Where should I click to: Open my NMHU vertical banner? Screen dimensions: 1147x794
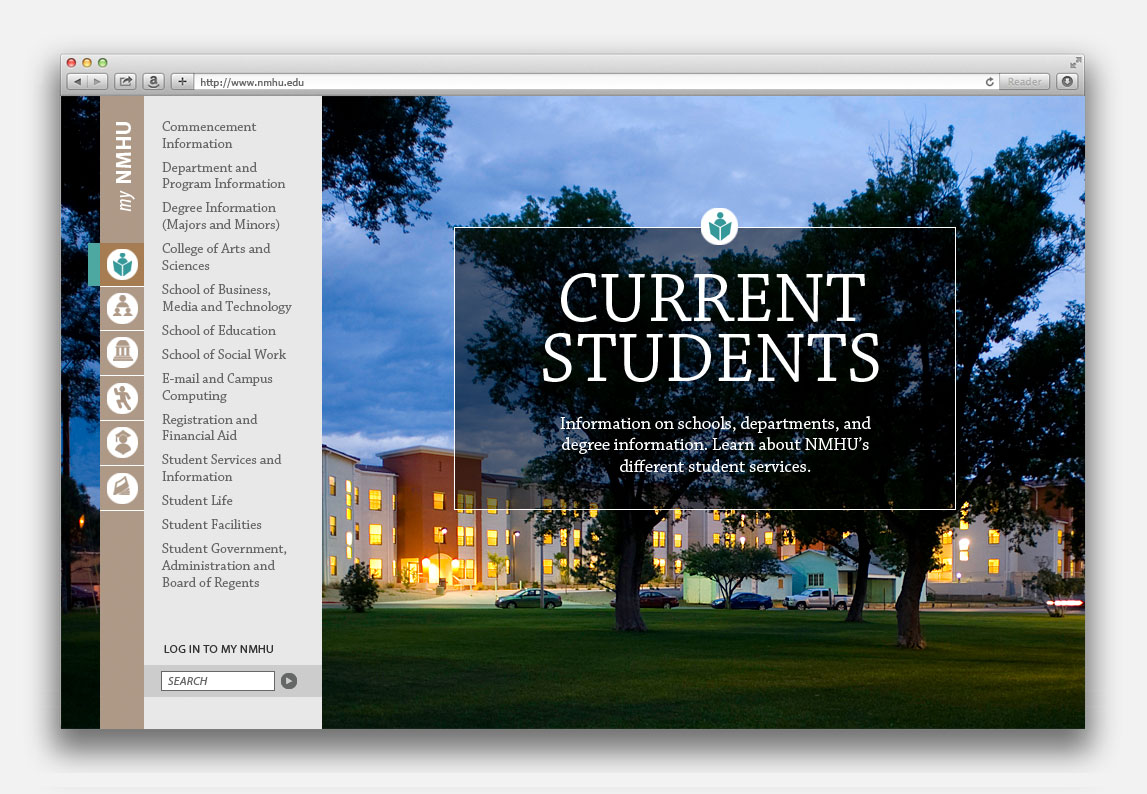123,166
